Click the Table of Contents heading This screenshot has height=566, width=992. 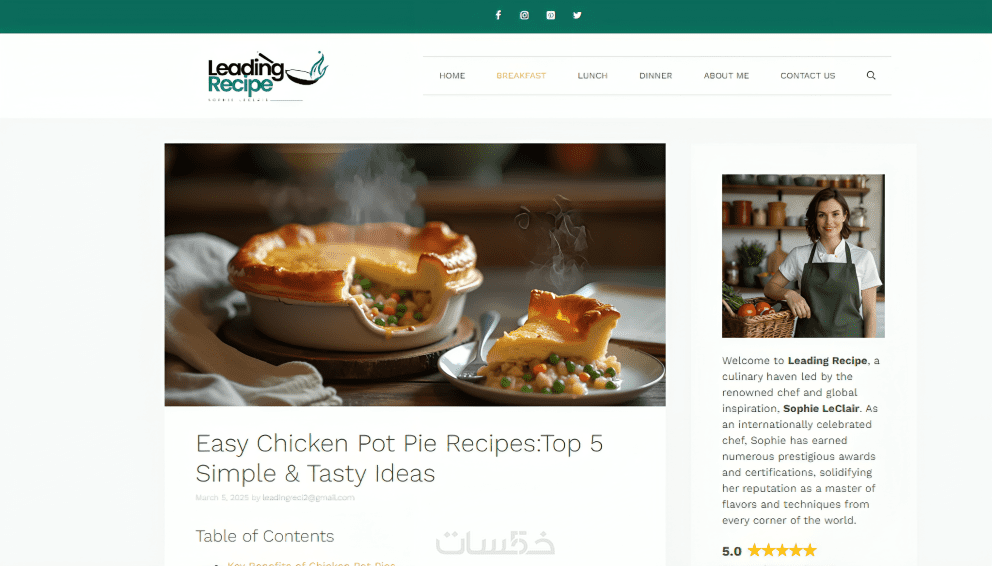264,536
